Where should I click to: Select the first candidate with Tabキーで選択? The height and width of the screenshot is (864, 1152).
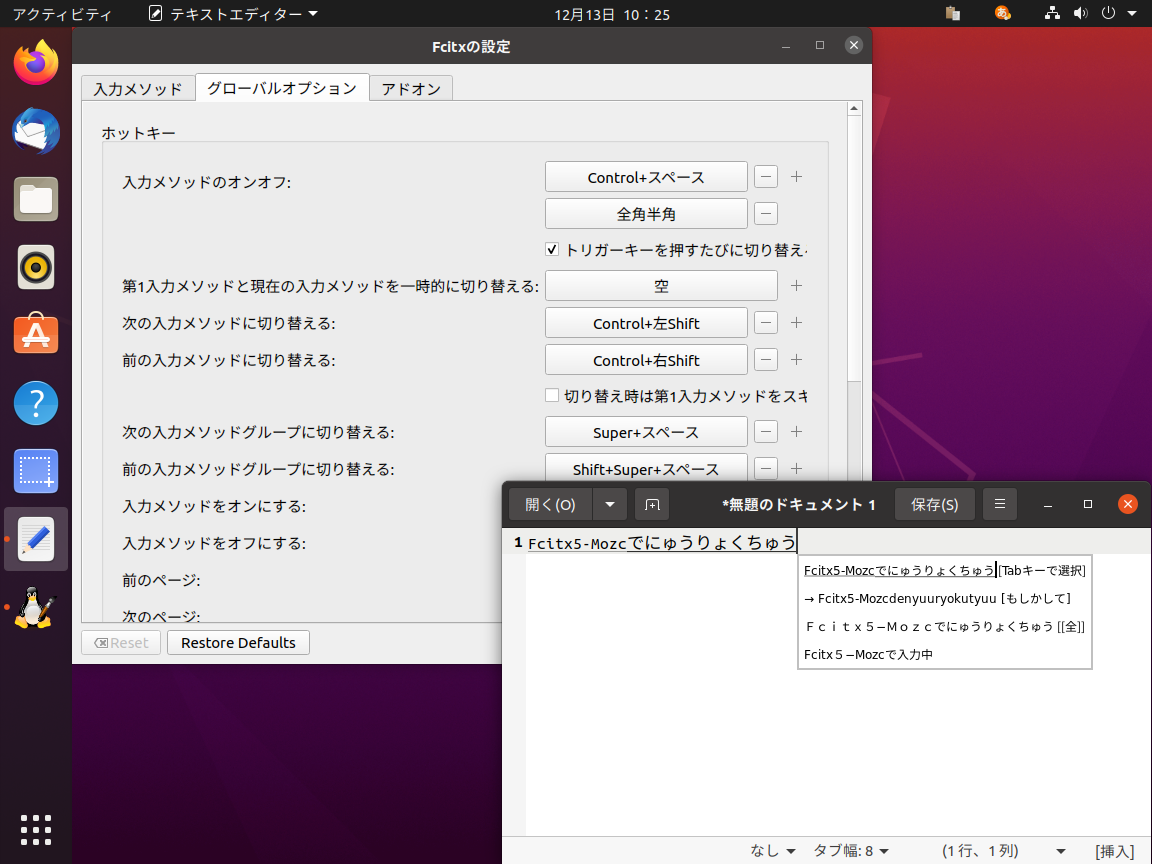(x=944, y=570)
